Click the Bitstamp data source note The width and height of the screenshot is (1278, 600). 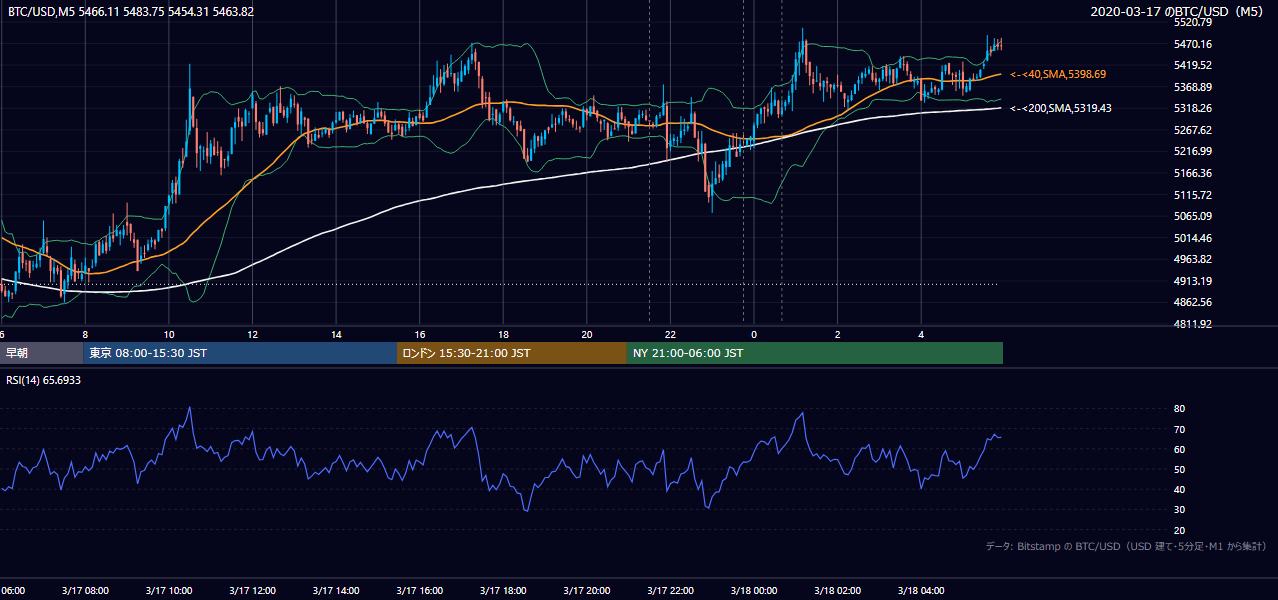point(1126,546)
